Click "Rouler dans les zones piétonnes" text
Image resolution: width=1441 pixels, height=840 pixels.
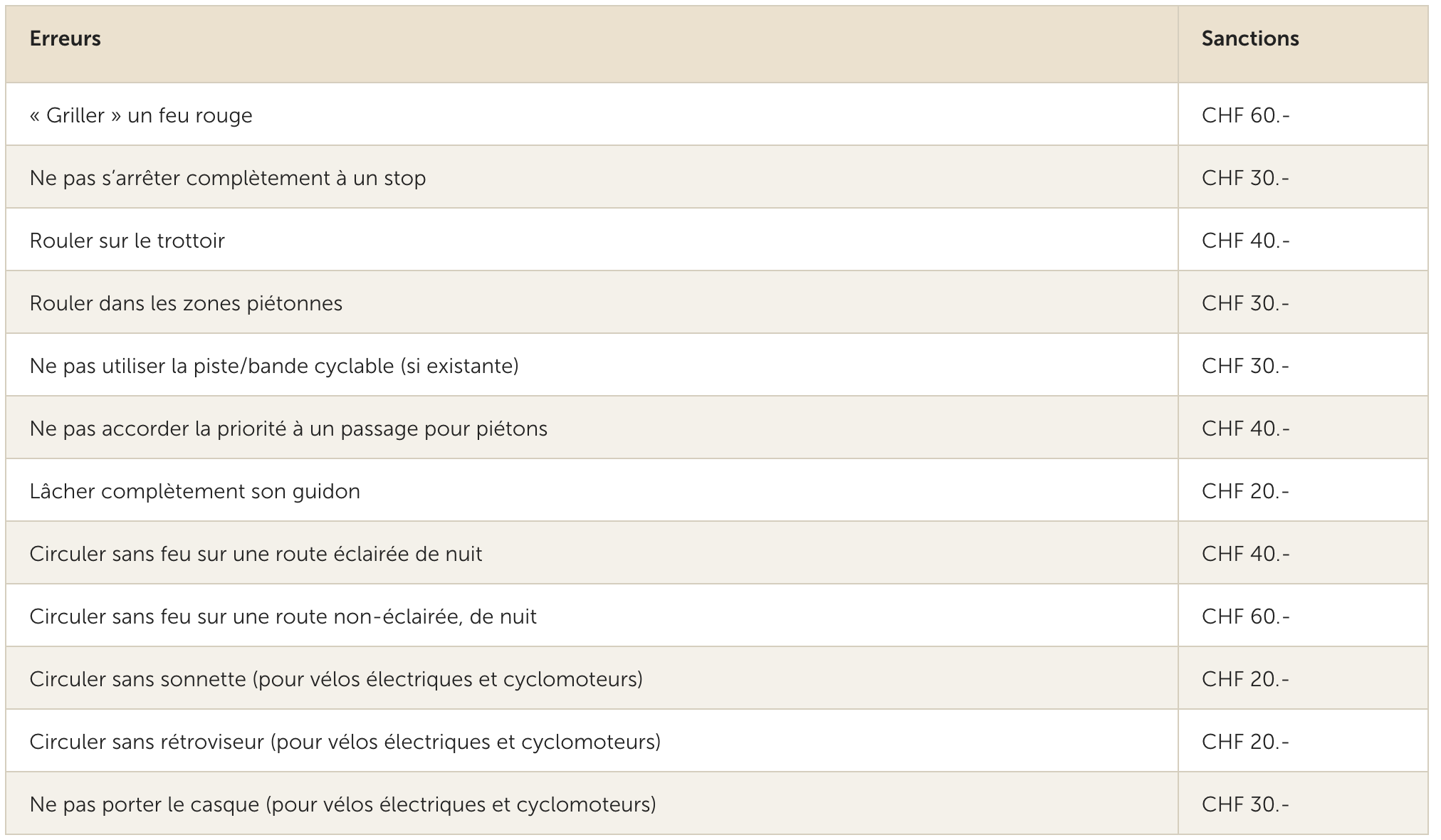[186, 303]
